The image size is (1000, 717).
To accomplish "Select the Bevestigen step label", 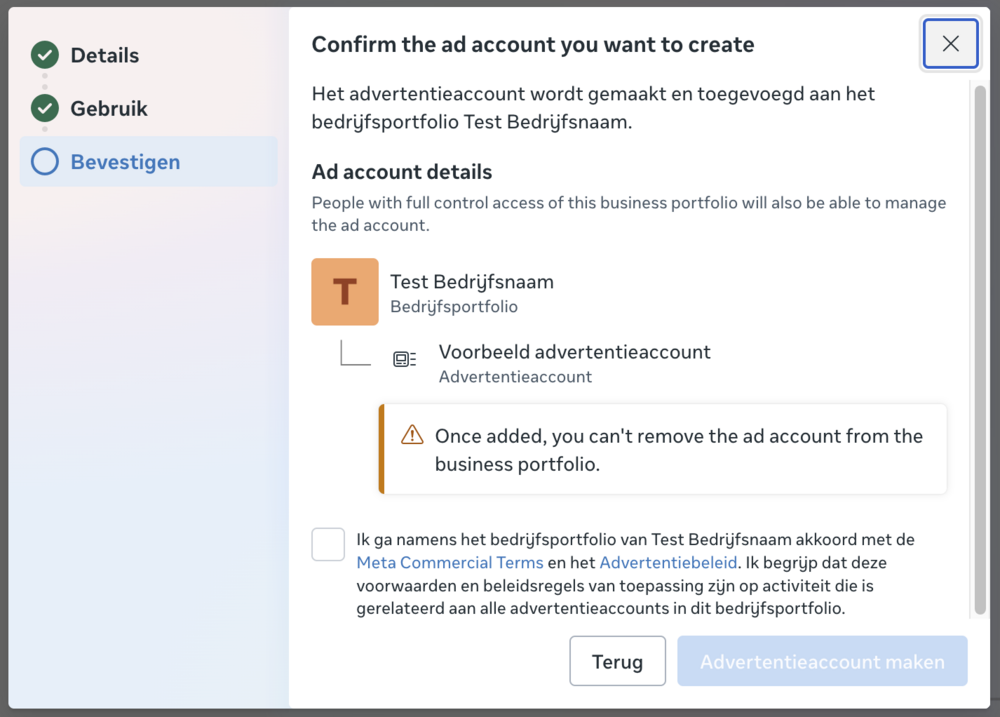I will coord(125,162).
